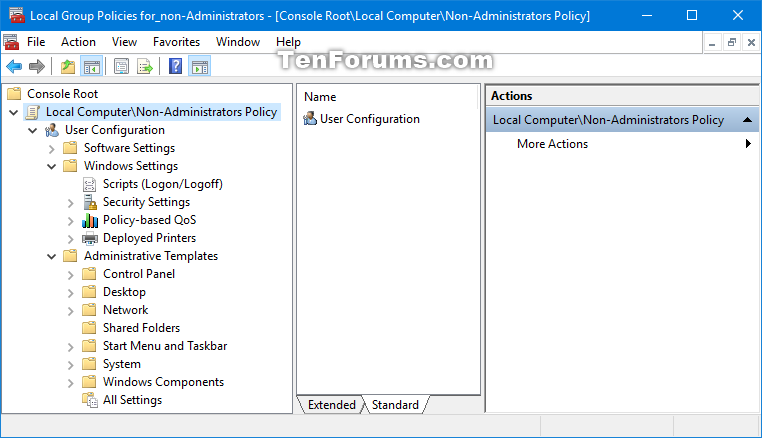The height and width of the screenshot is (438, 762).
Task: Click the Deployed Printers printer icon
Action: [x=89, y=238]
